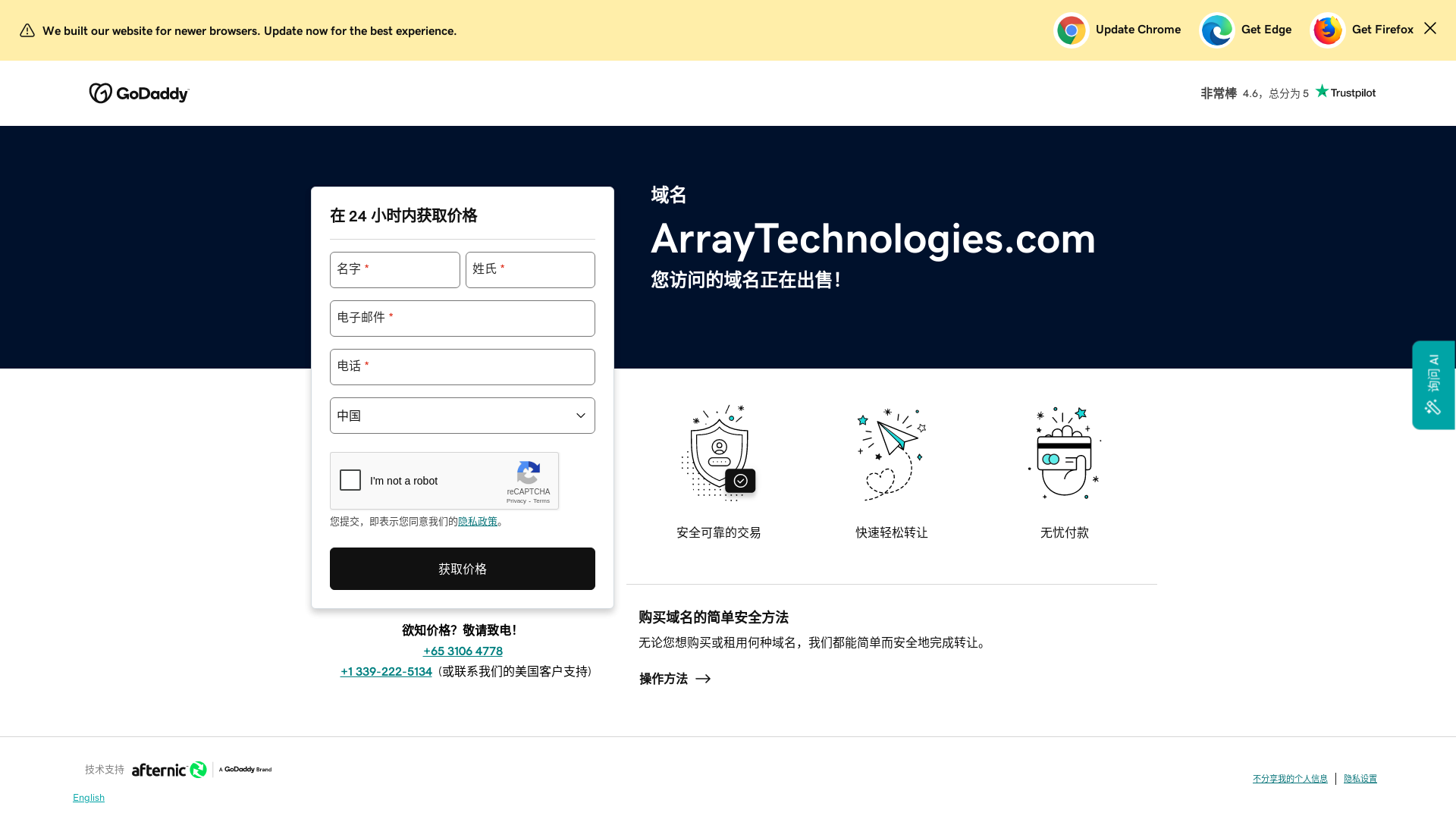Focus the 电子邮件 email field
Screen dimensions: 1456x819
pos(462,318)
